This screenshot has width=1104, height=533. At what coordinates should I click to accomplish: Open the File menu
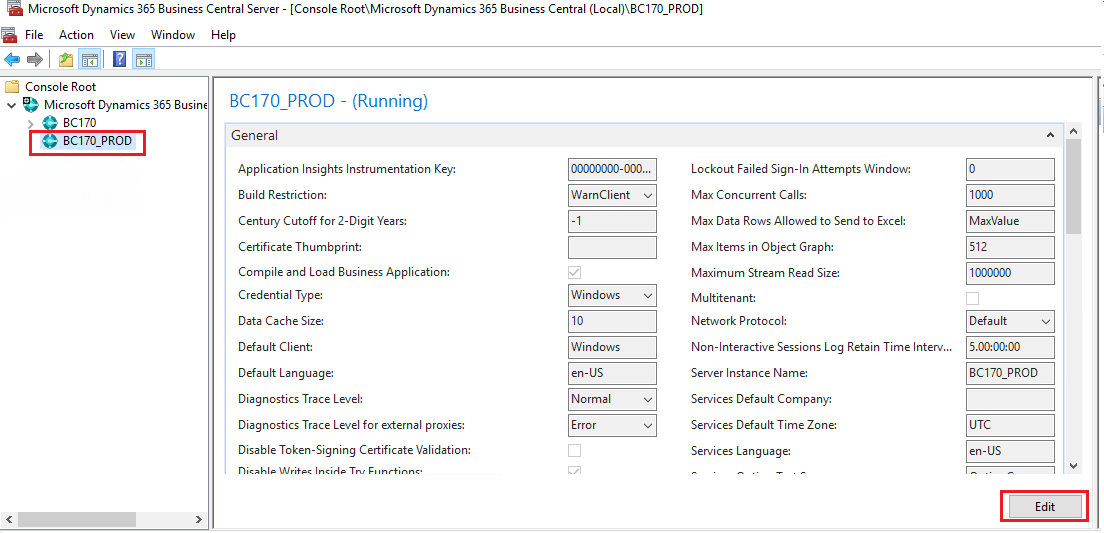tap(34, 35)
